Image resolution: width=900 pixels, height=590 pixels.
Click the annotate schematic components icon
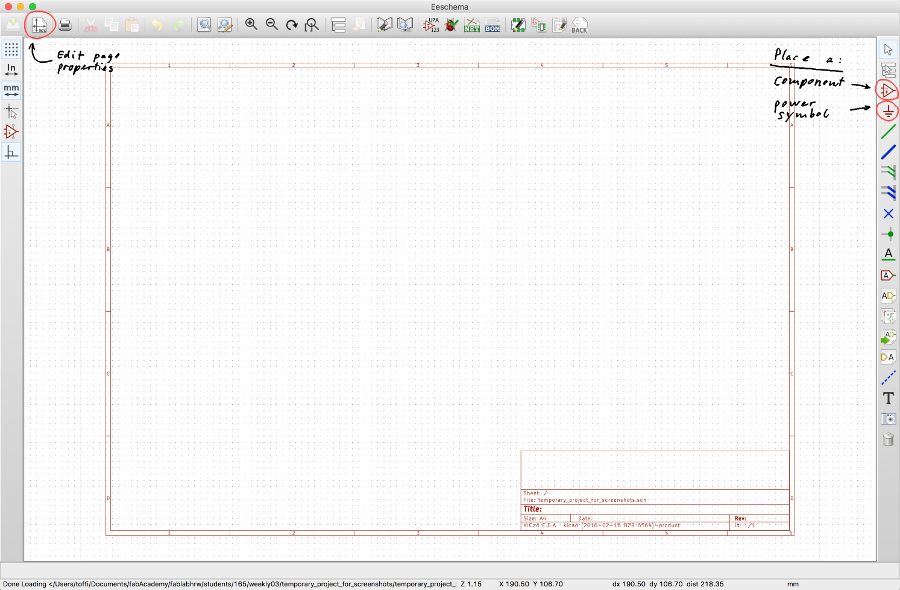[x=431, y=25]
